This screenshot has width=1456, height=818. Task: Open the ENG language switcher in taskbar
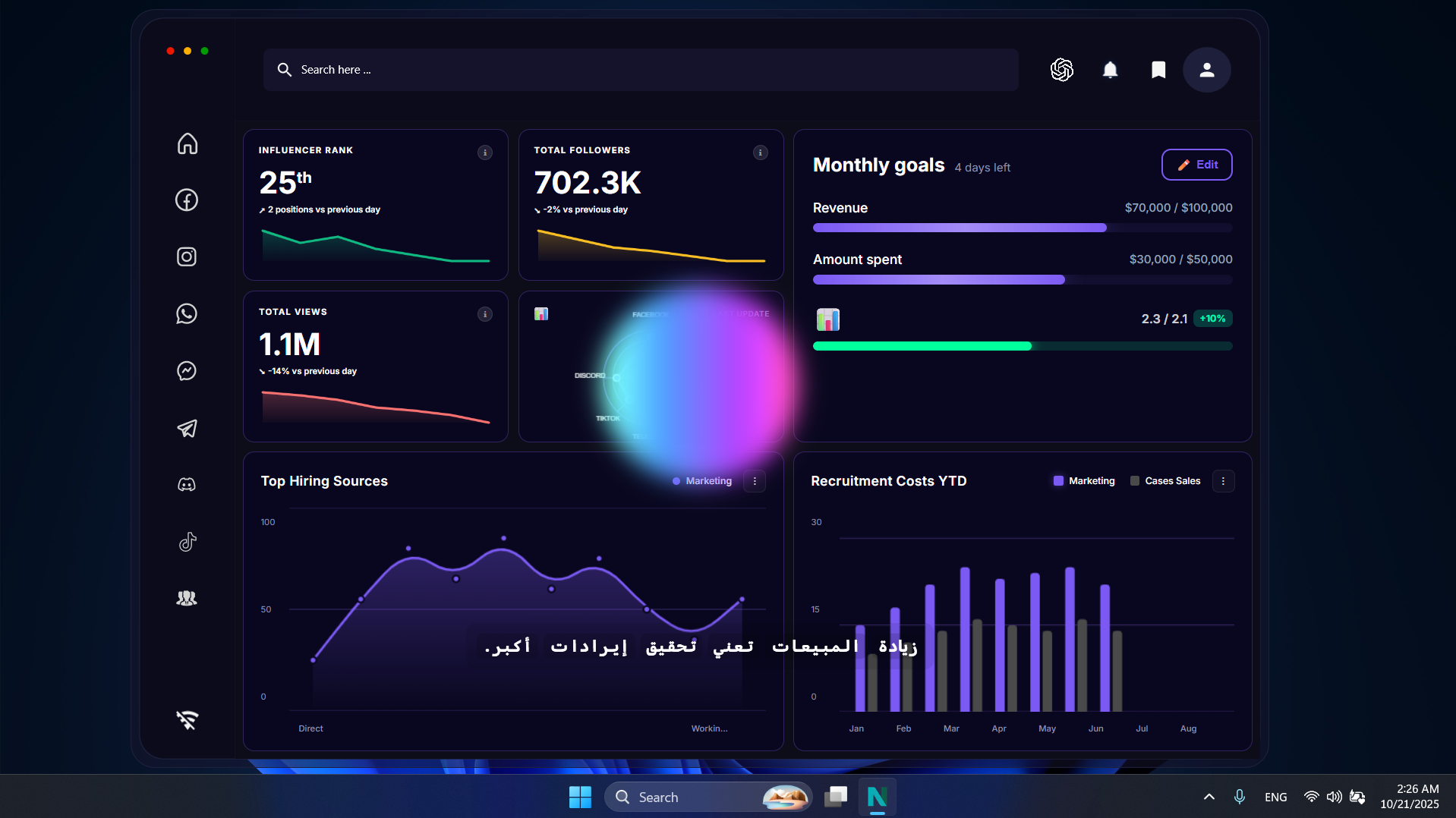tap(1275, 796)
